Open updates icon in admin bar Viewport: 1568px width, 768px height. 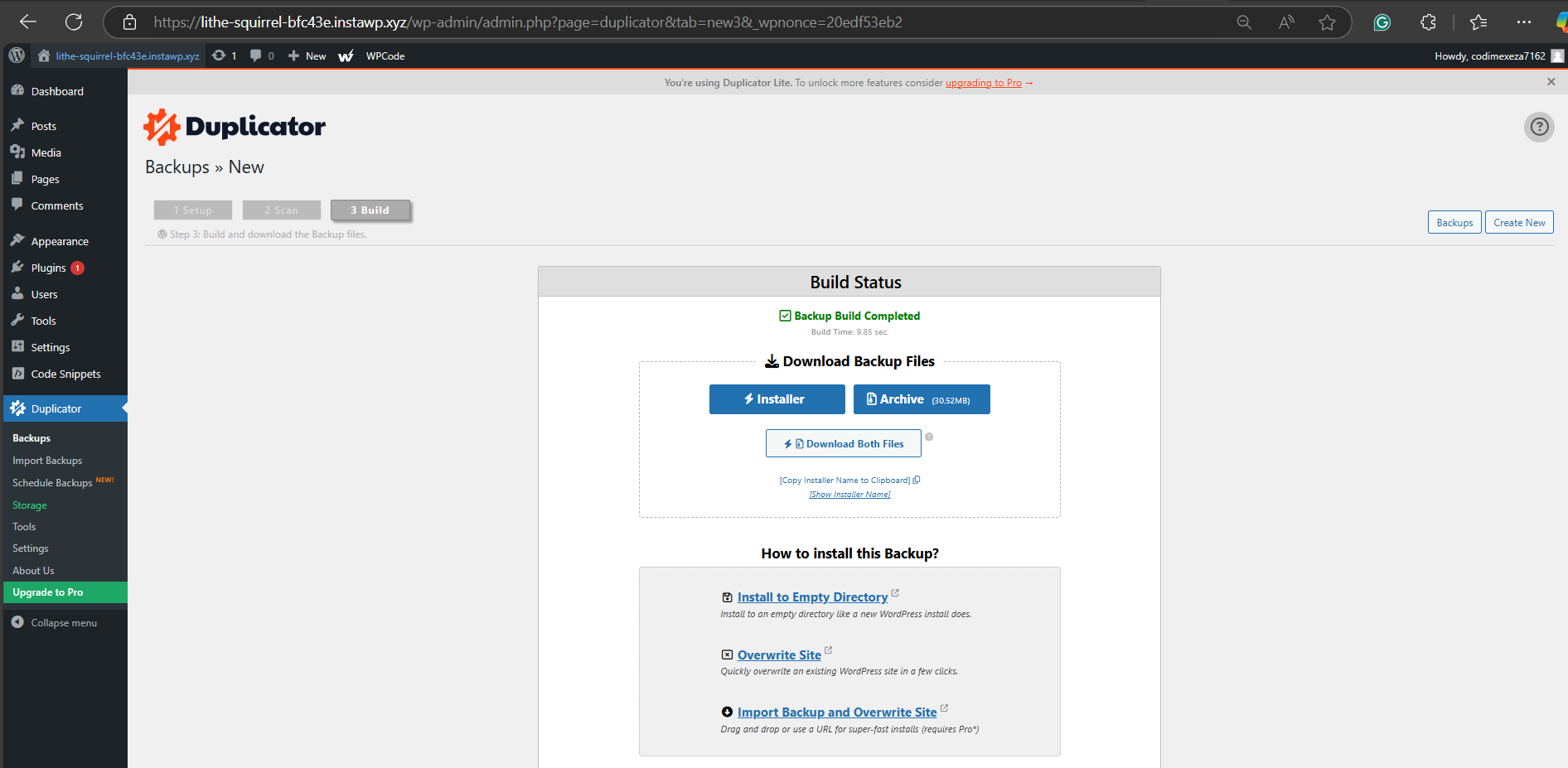(224, 56)
